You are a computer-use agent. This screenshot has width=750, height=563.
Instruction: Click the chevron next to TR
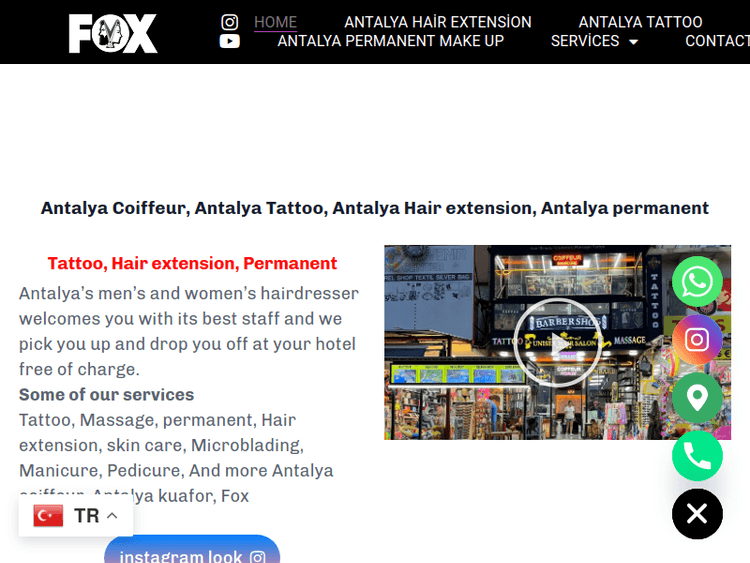point(112,516)
